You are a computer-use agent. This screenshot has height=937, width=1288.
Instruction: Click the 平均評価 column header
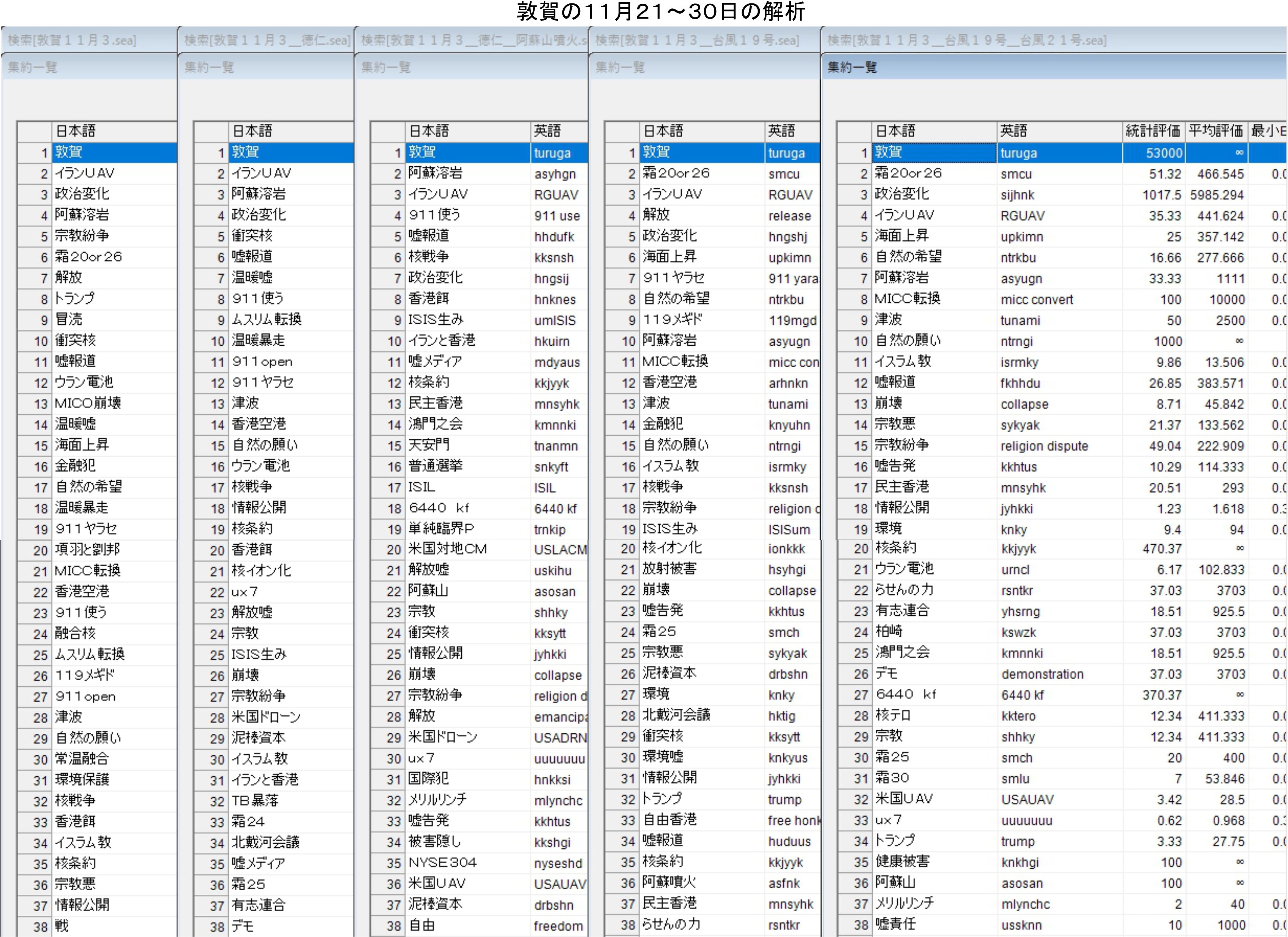click(1216, 131)
